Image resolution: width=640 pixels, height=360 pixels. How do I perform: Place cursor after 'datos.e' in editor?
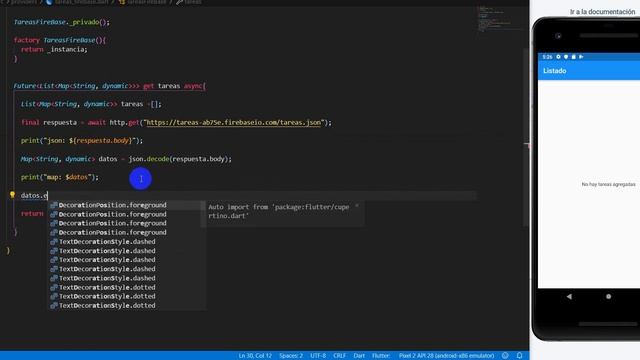(48, 196)
